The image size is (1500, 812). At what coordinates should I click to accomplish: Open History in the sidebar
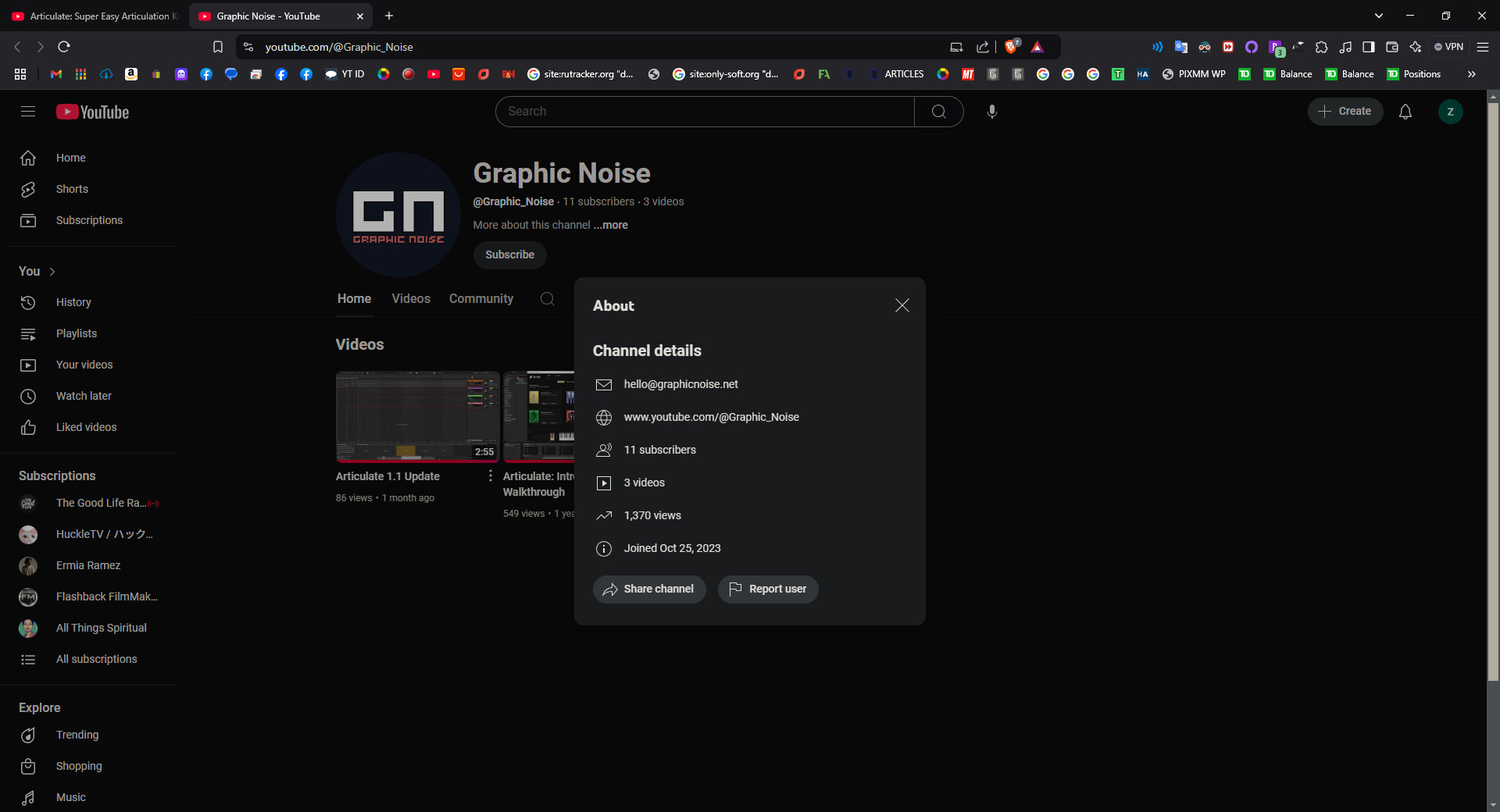94,302
